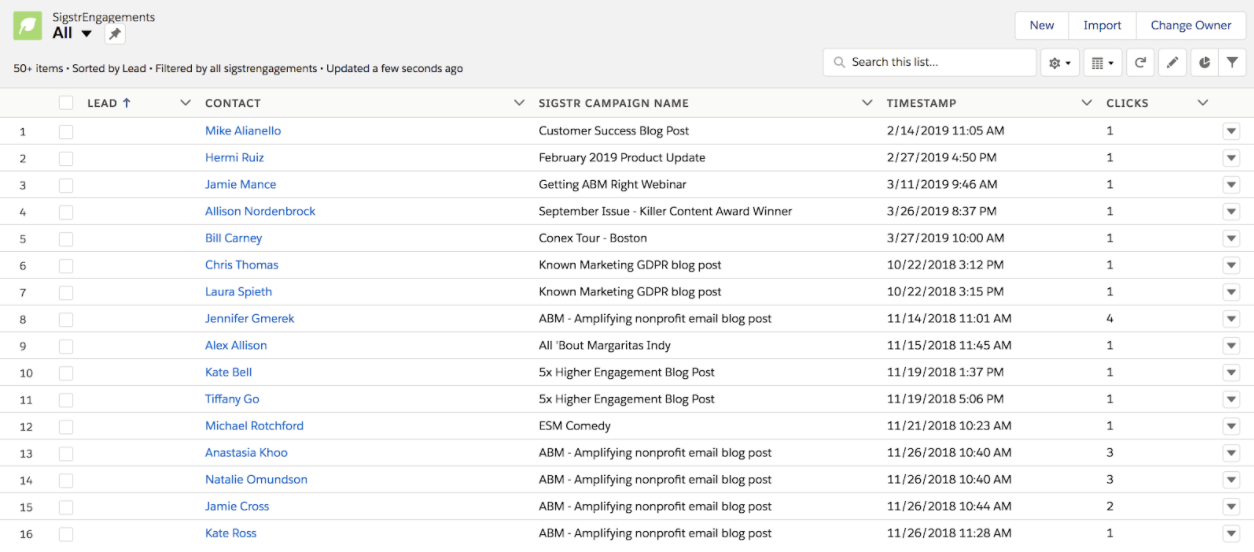The image size is (1254, 552).
Task: Click 'Customer Success Blog Post' cell
Action: click(614, 131)
